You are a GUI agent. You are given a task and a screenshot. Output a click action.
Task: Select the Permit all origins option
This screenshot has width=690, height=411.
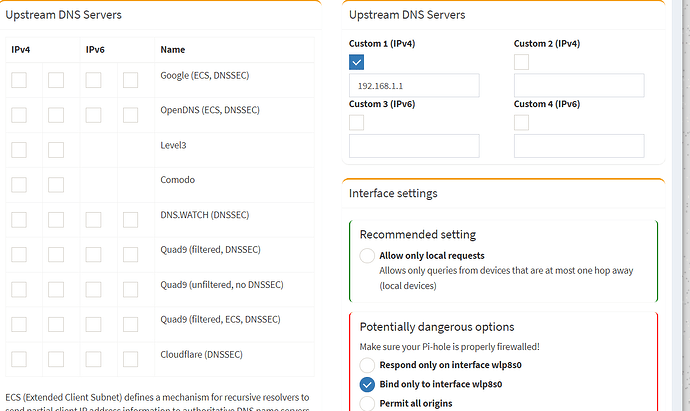click(367, 403)
